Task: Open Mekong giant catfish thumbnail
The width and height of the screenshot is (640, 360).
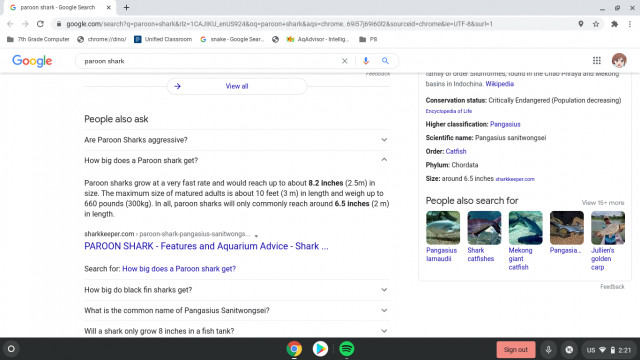Action: [525, 228]
